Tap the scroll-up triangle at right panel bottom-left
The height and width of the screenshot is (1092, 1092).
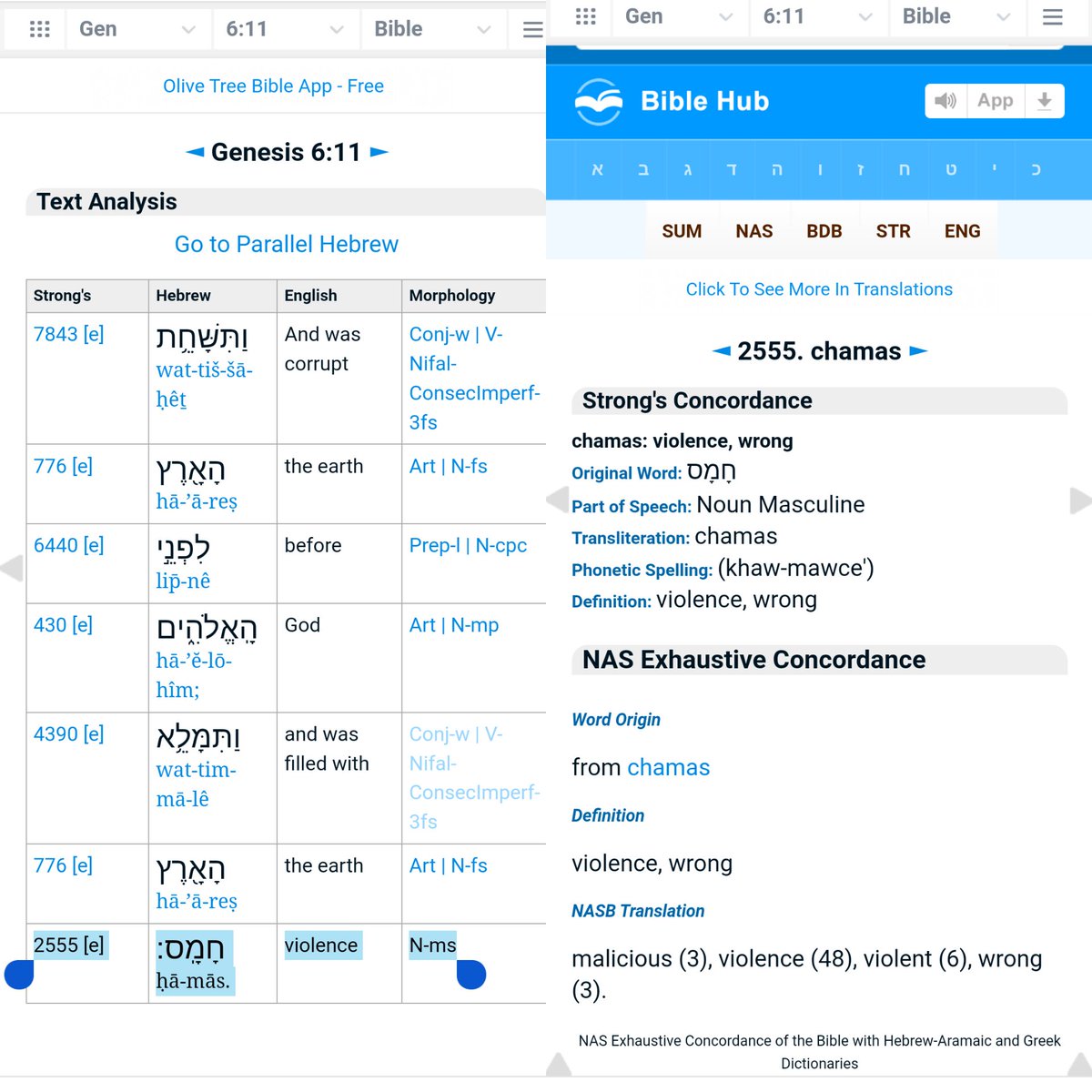click(x=559, y=1065)
